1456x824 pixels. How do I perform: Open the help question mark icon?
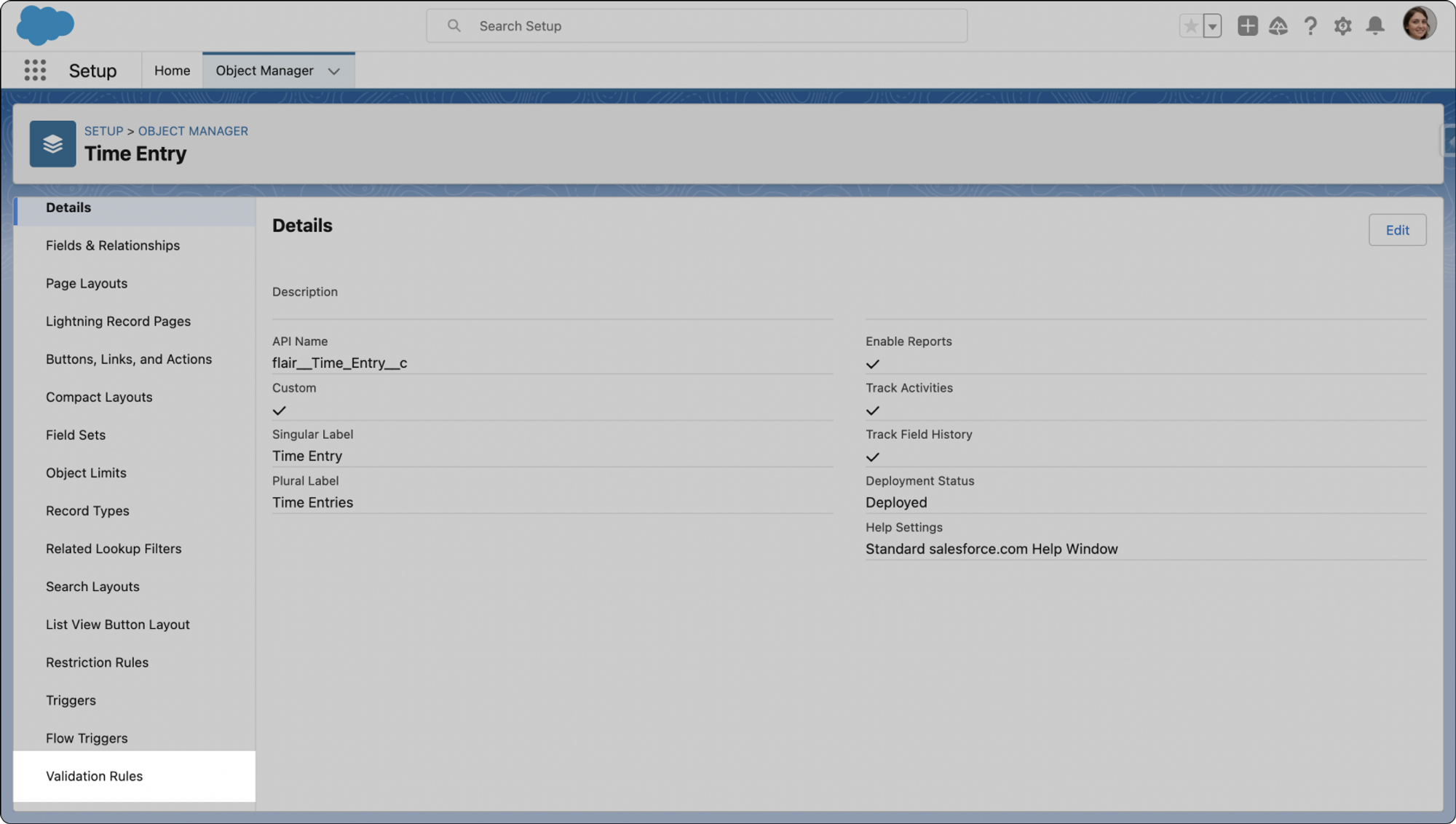(1310, 26)
